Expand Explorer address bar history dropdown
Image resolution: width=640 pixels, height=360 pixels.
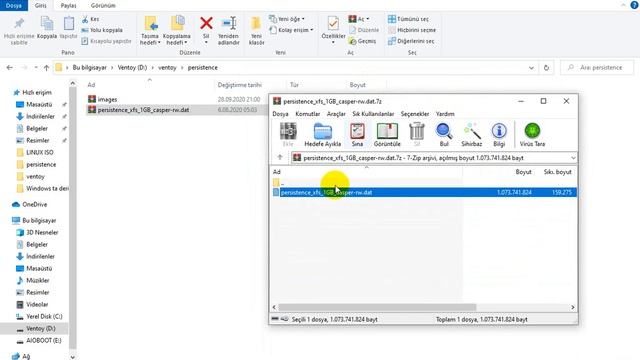click(531, 68)
